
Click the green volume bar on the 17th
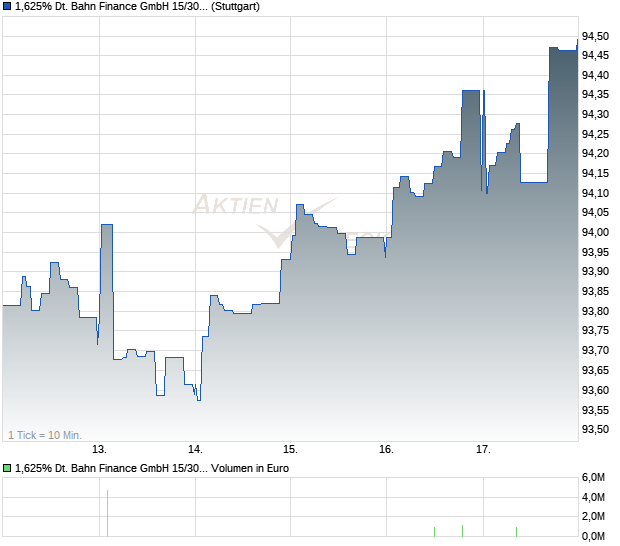coord(516,532)
